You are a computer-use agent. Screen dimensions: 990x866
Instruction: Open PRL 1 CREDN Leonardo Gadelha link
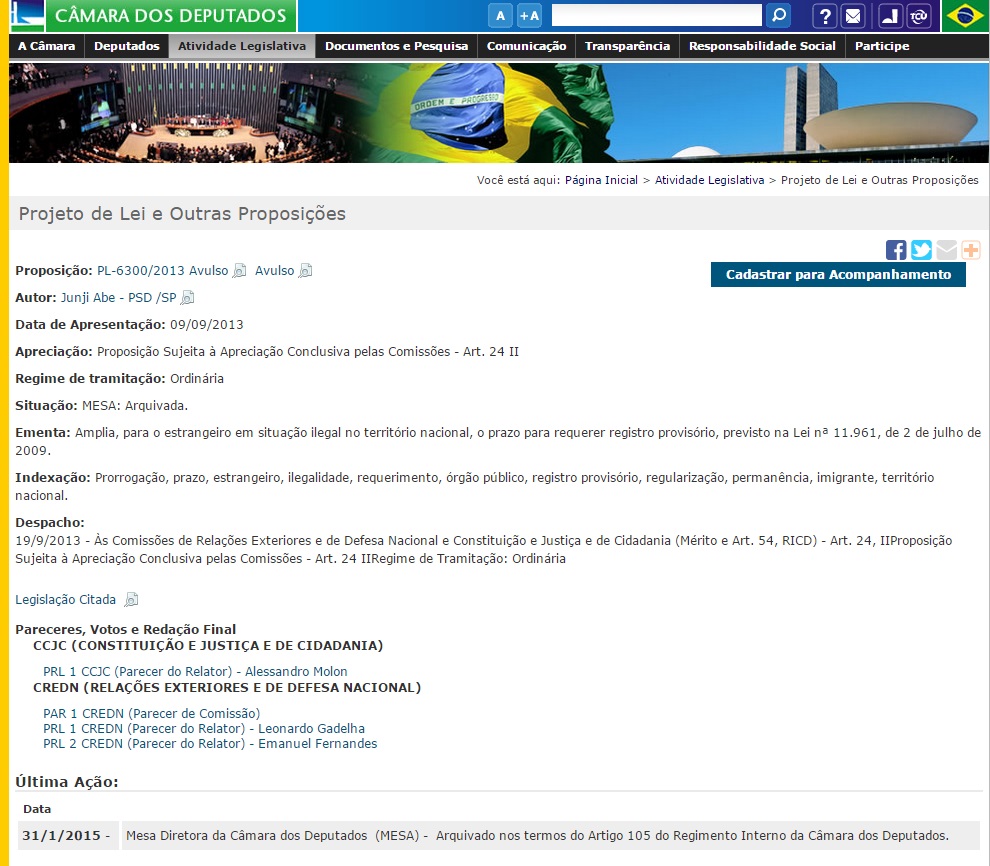(x=204, y=728)
